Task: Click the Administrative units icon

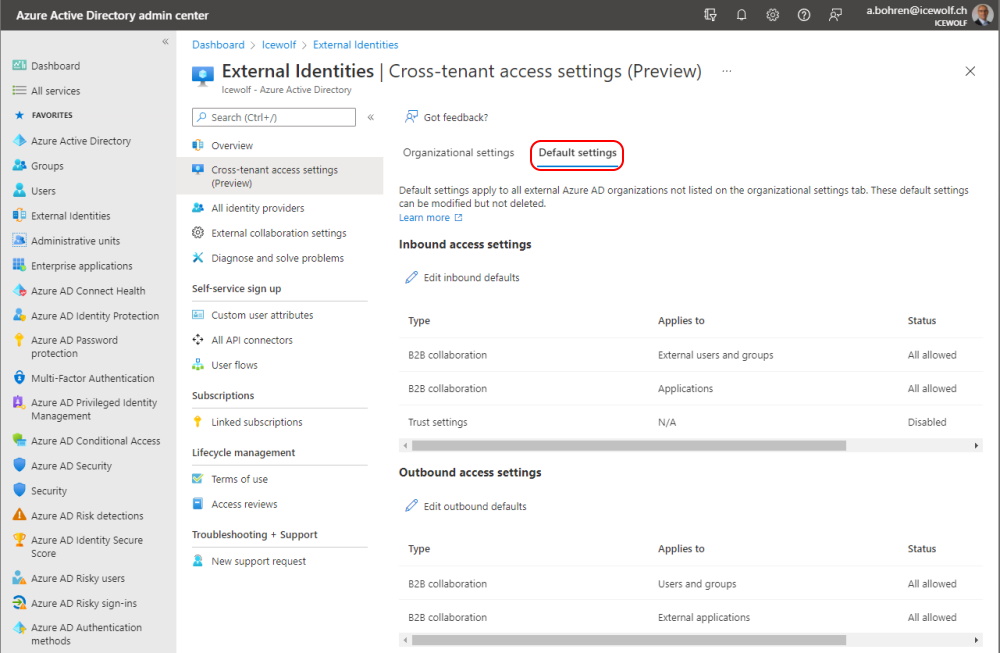Action: (20, 240)
